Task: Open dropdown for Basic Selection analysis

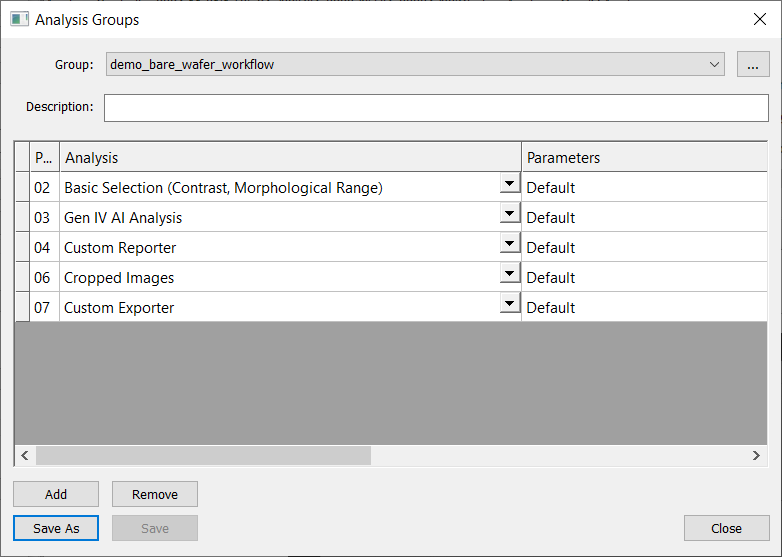Action: (x=509, y=185)
